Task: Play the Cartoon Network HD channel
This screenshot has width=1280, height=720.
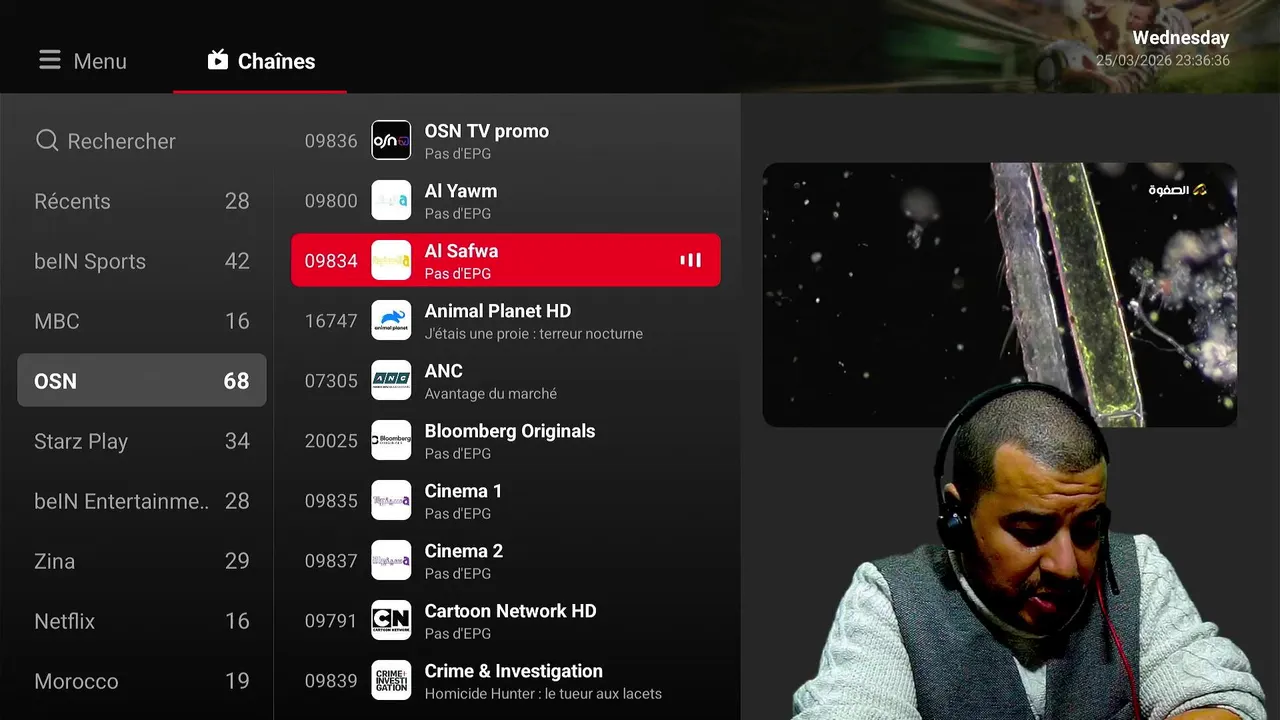Action: click(x=506, y=621)
